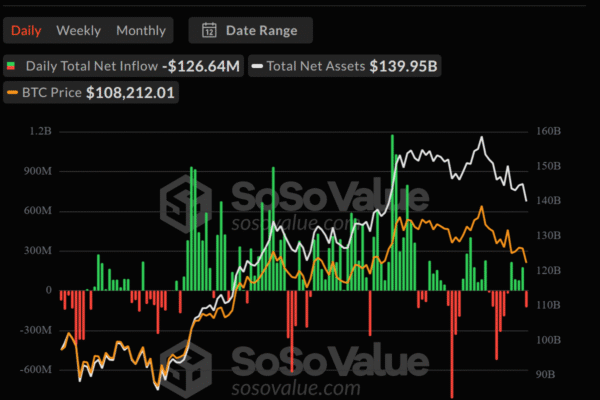
Task: Click the white line marker for Total Net Assets
Action: point(257,67)
